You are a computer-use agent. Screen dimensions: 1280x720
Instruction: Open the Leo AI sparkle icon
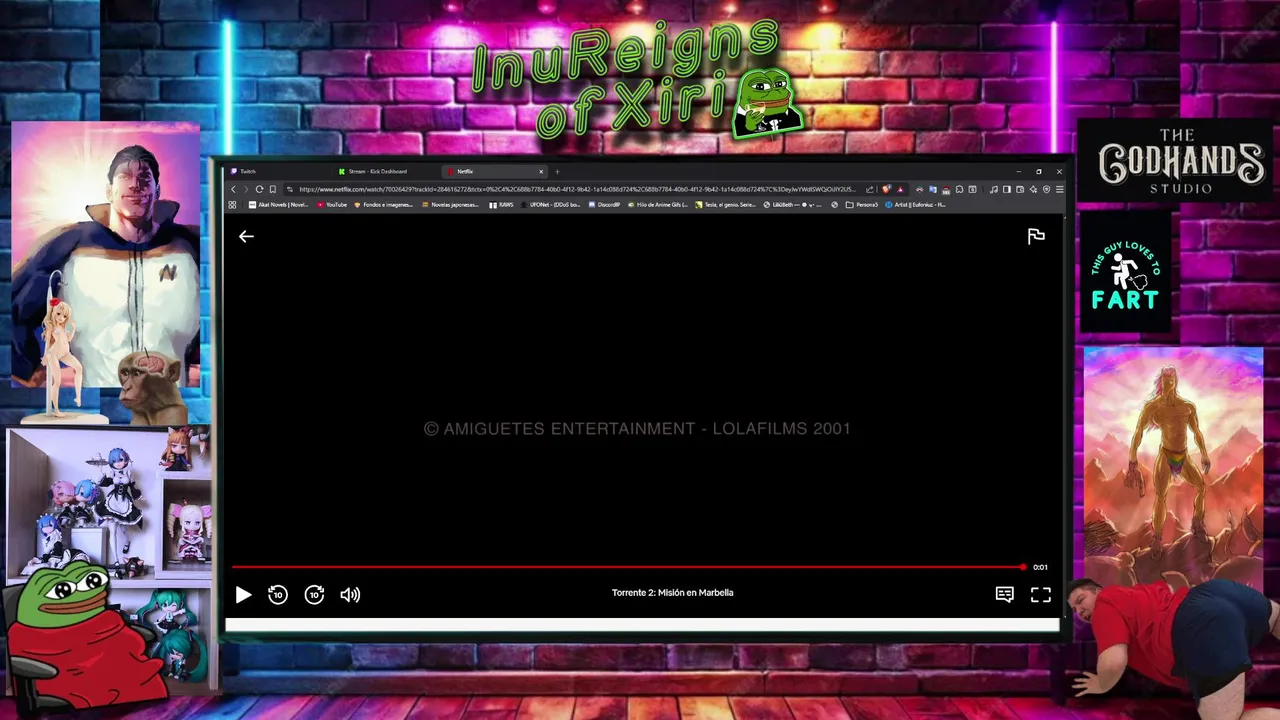pyautogui.click(x=1033, y=189)
